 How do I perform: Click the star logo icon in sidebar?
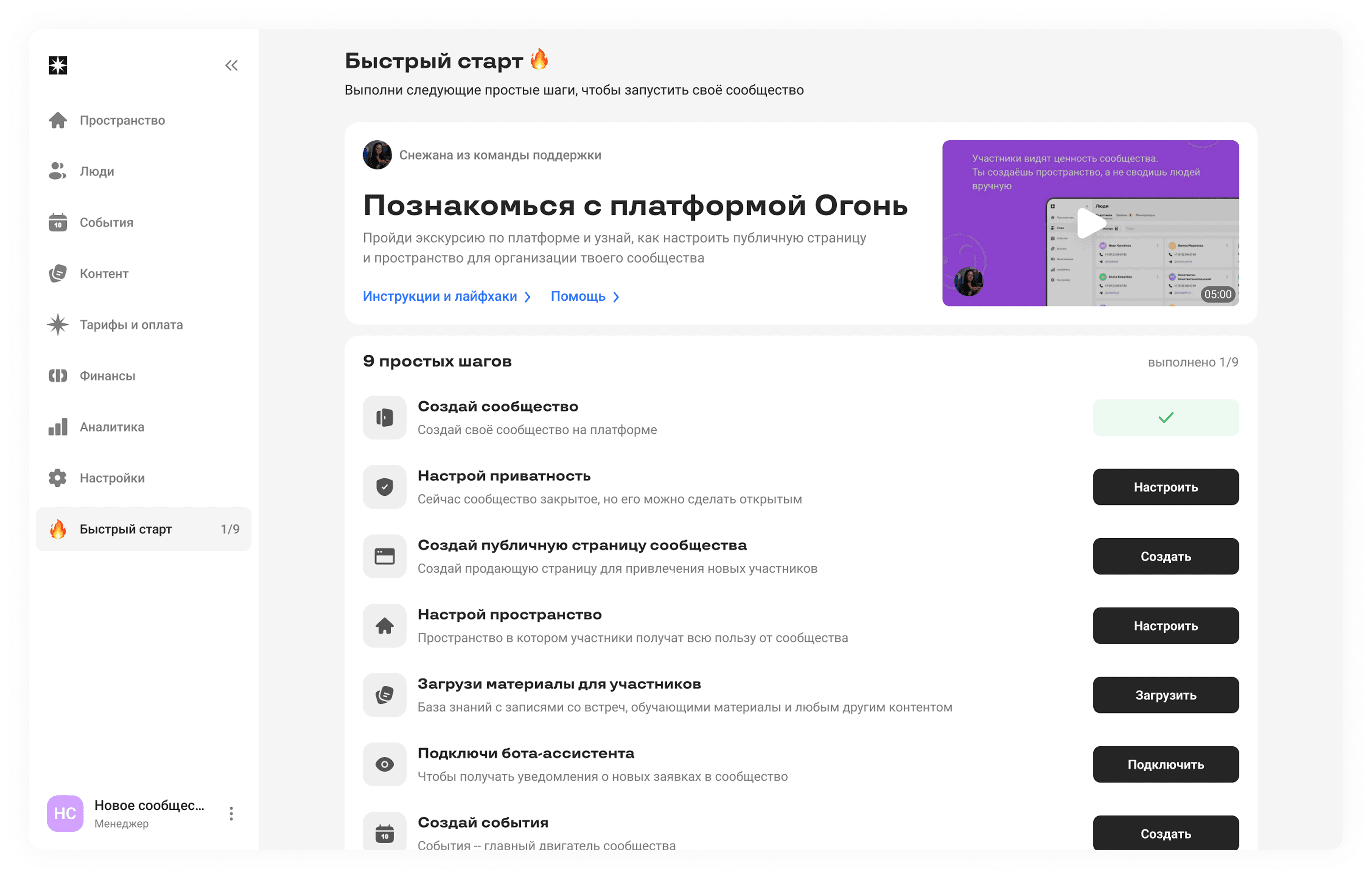(58, 65)
